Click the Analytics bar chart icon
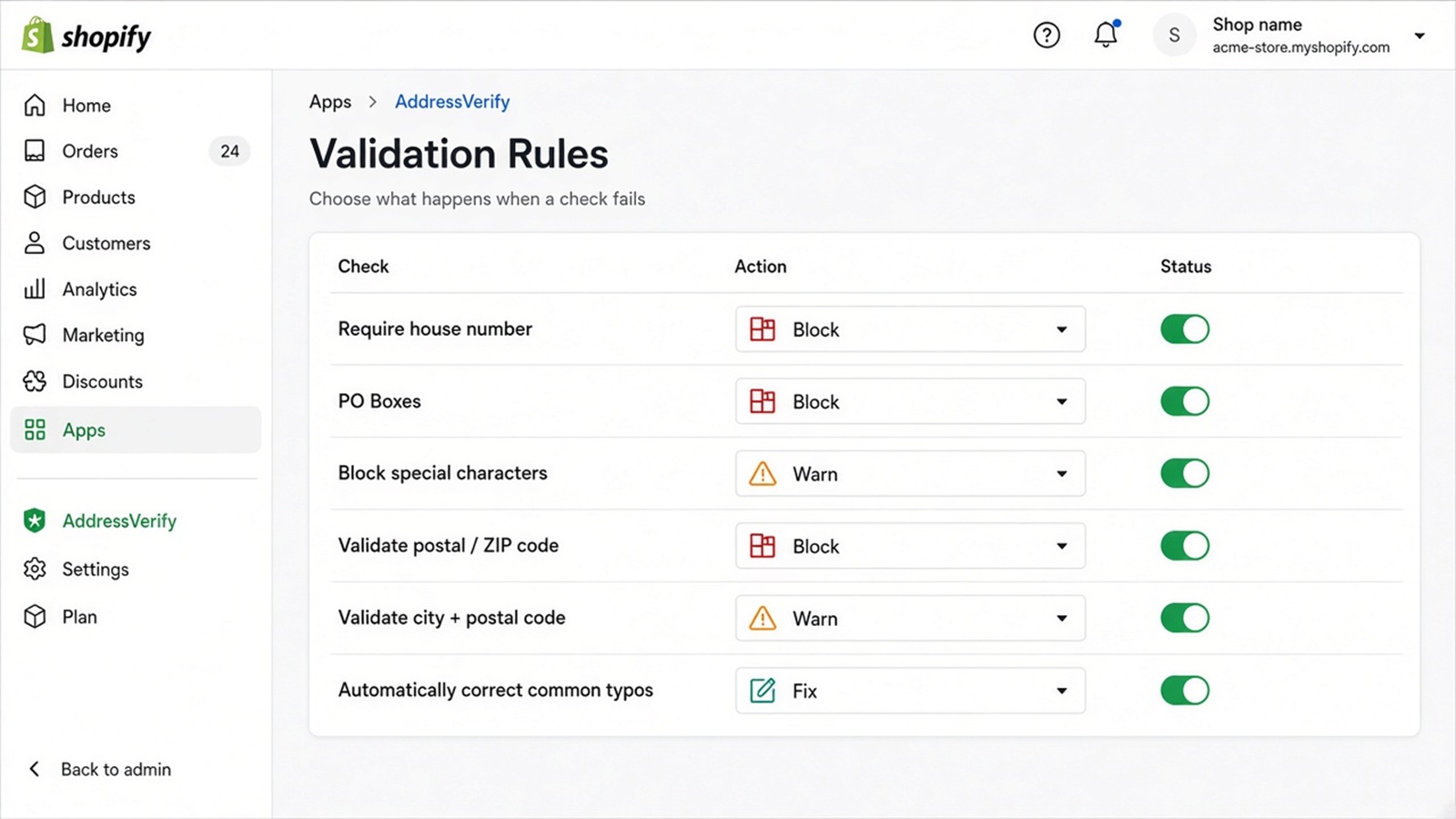1456x819 pixels. [35, 289]
